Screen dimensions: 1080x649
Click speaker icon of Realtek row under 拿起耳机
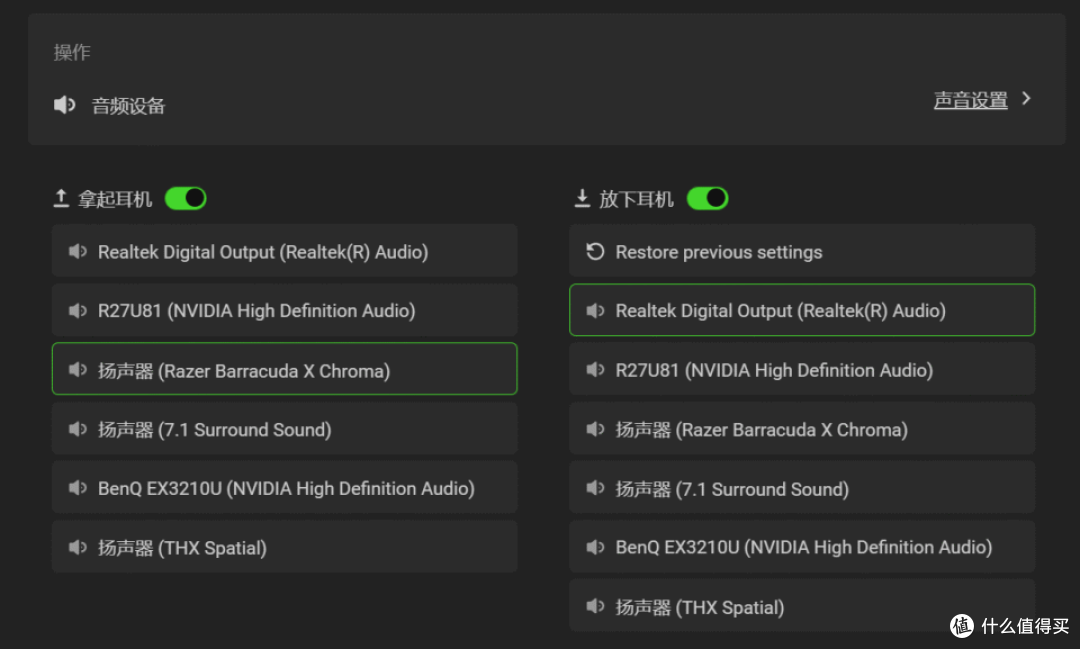(x=78, y=251)
